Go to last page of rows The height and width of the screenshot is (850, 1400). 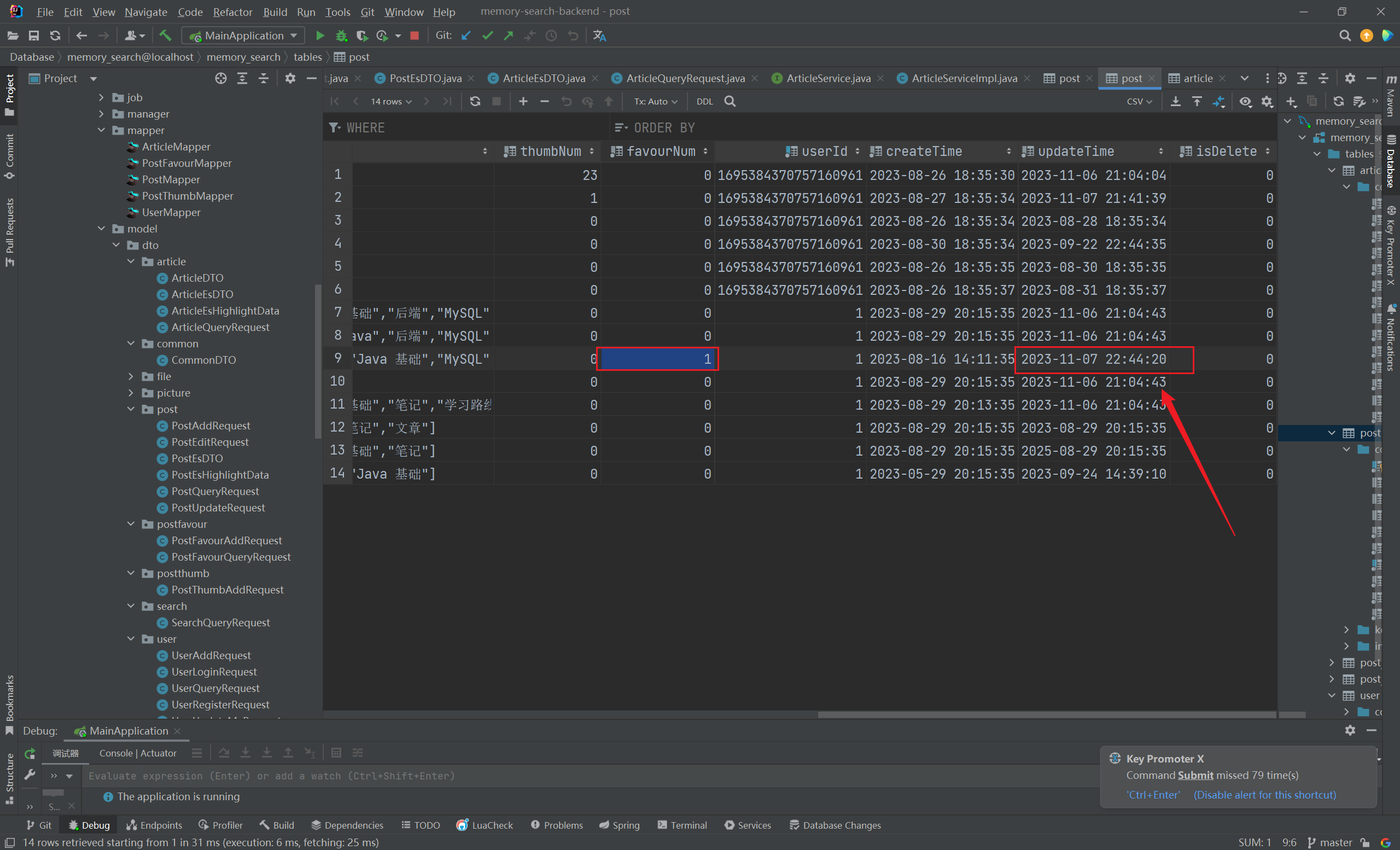pos(448,101)
